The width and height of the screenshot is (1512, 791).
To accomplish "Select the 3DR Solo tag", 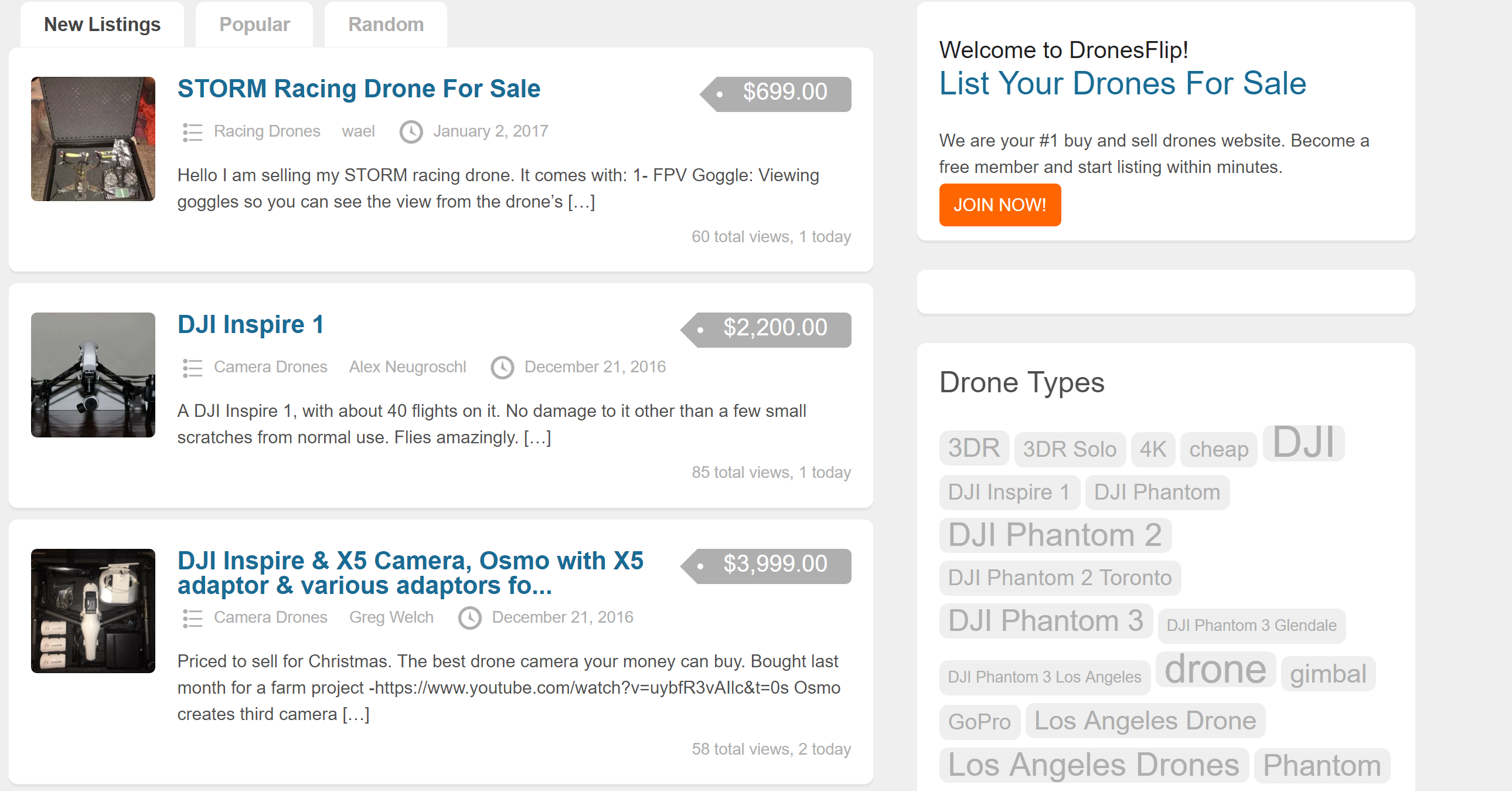I will pos(1070,449).
